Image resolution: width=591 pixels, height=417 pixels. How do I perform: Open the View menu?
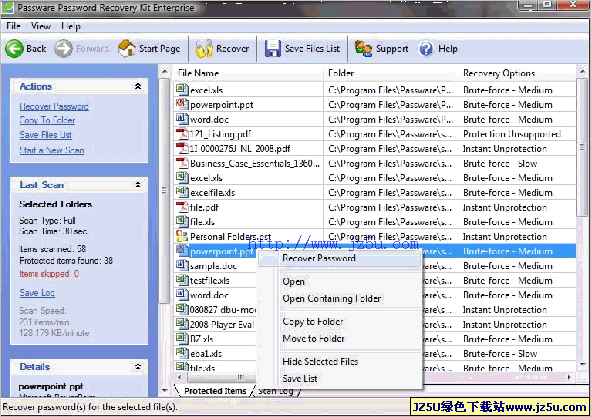[x=41, y=26]
